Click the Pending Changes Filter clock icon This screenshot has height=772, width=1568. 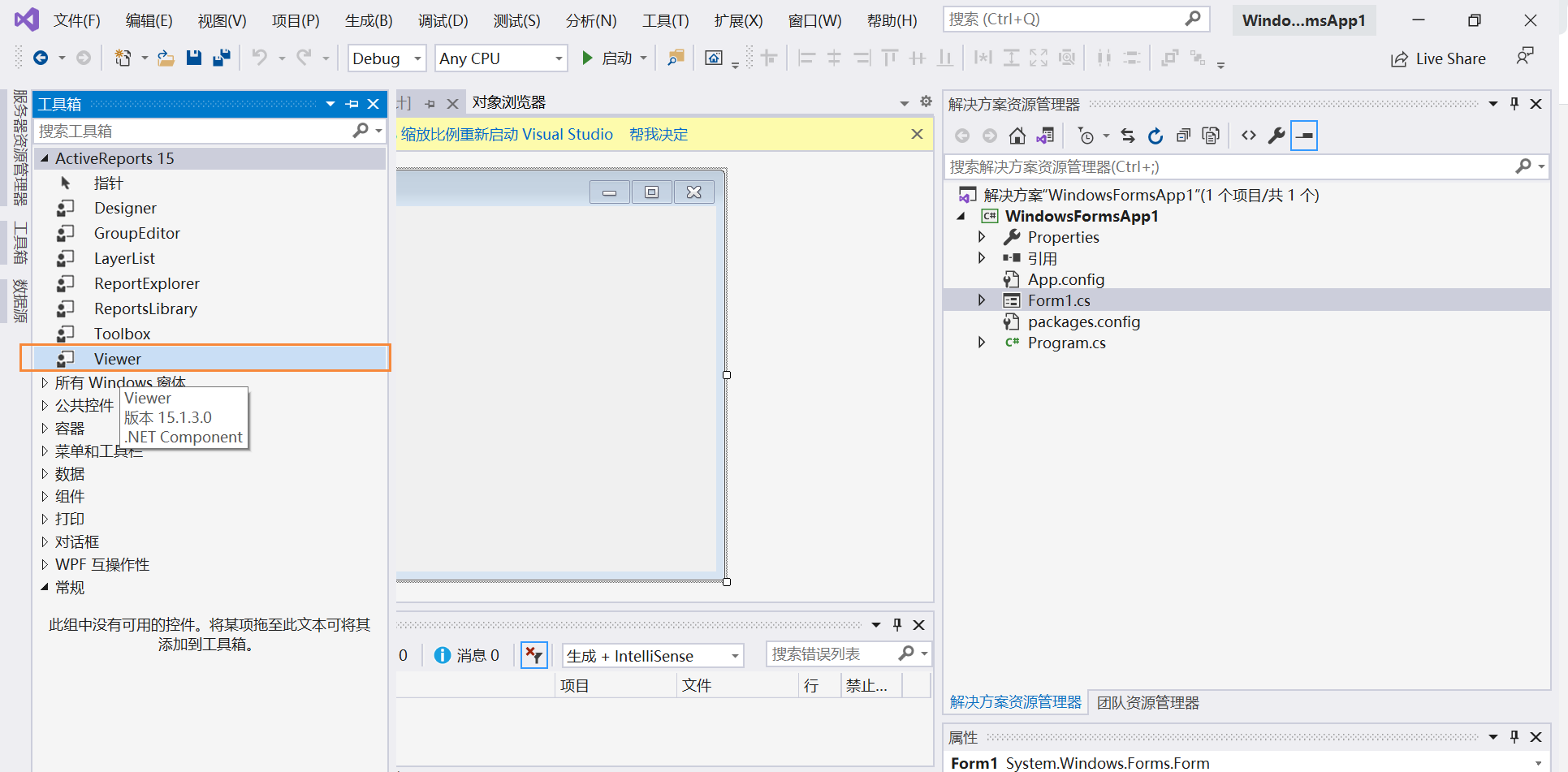(1086, 136)
